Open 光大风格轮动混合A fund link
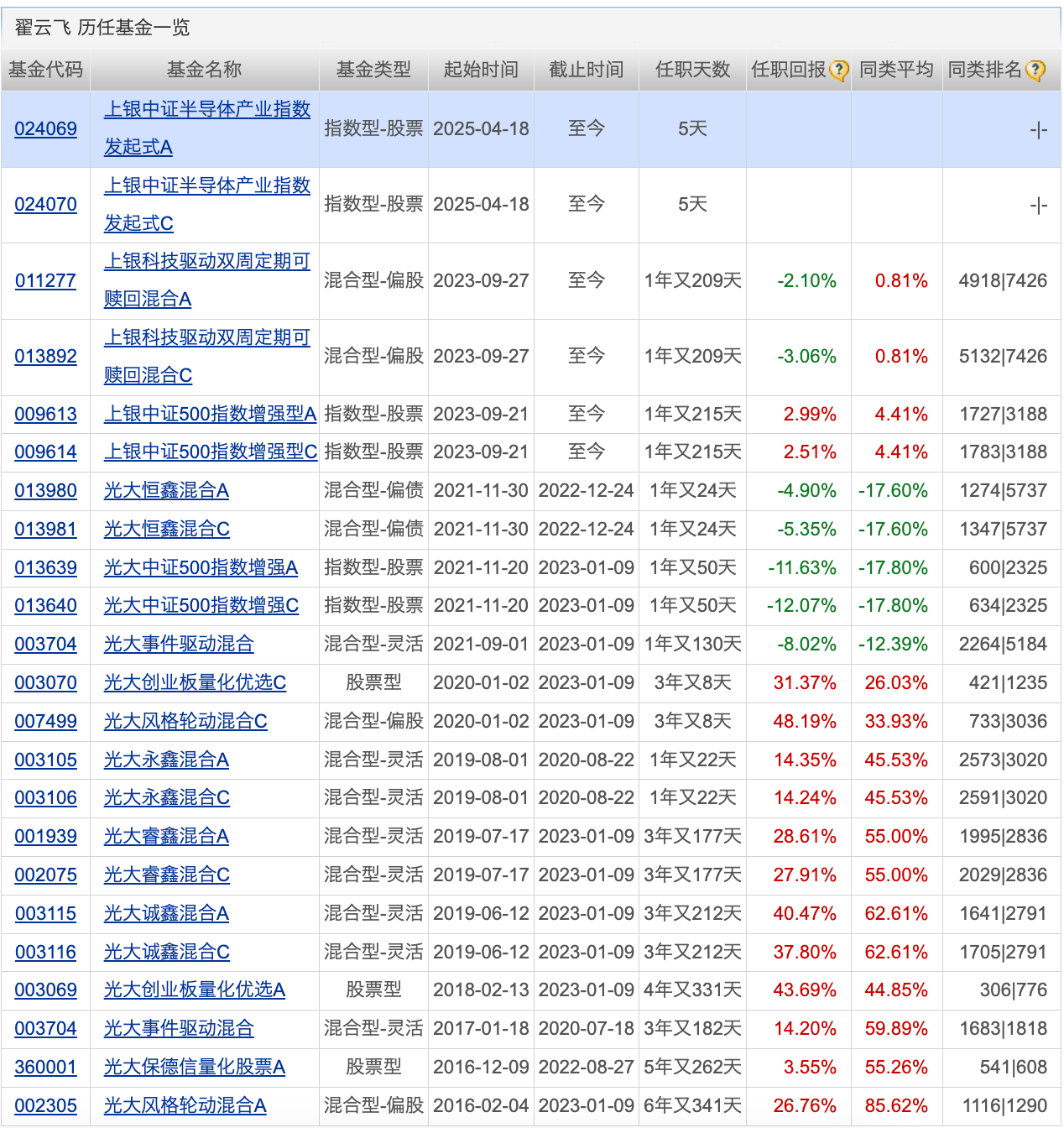This screenshot has height=1128, width=1064. tap(185, 1105)
